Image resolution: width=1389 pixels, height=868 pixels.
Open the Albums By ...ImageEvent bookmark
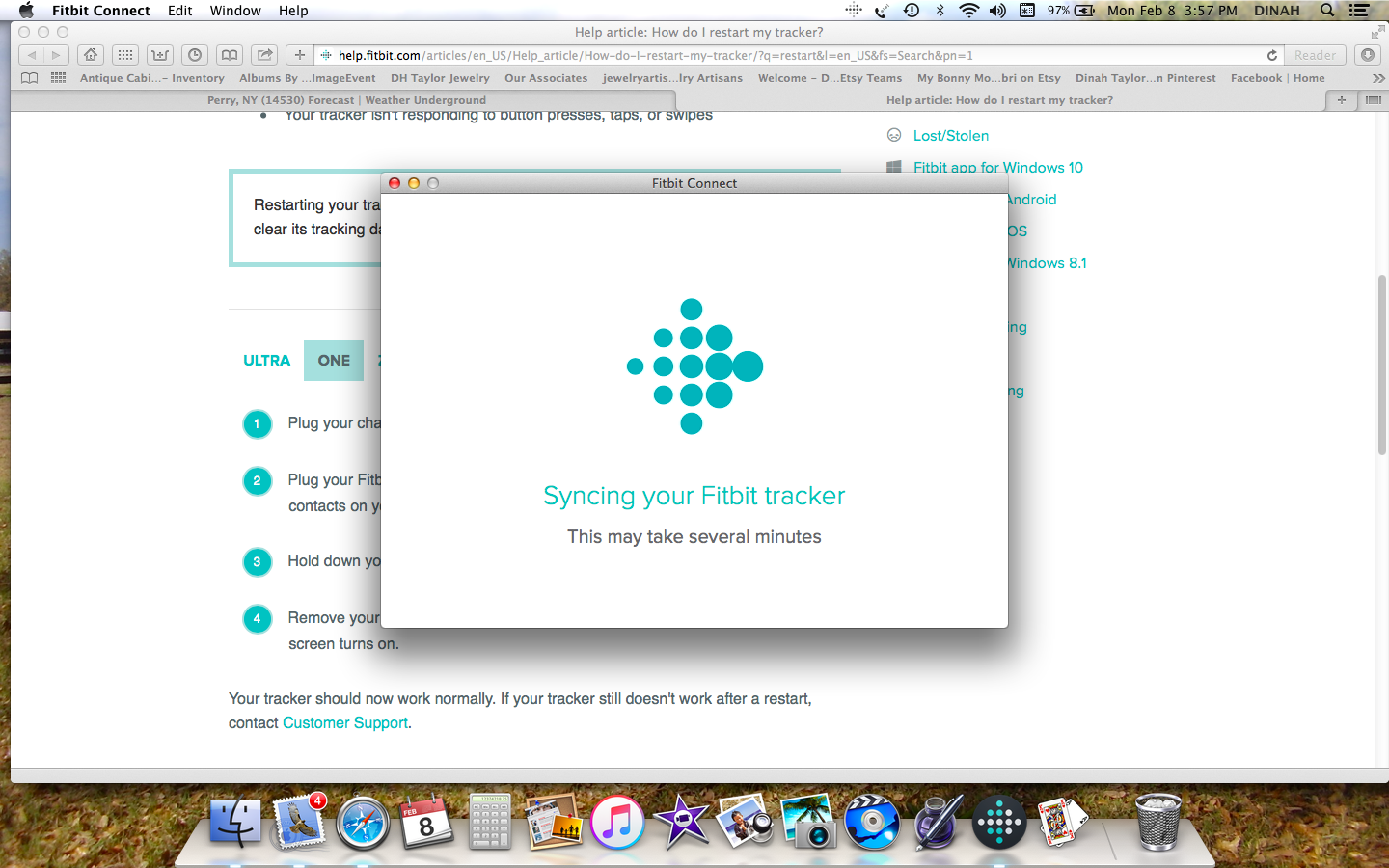click(x=308, y=78)
